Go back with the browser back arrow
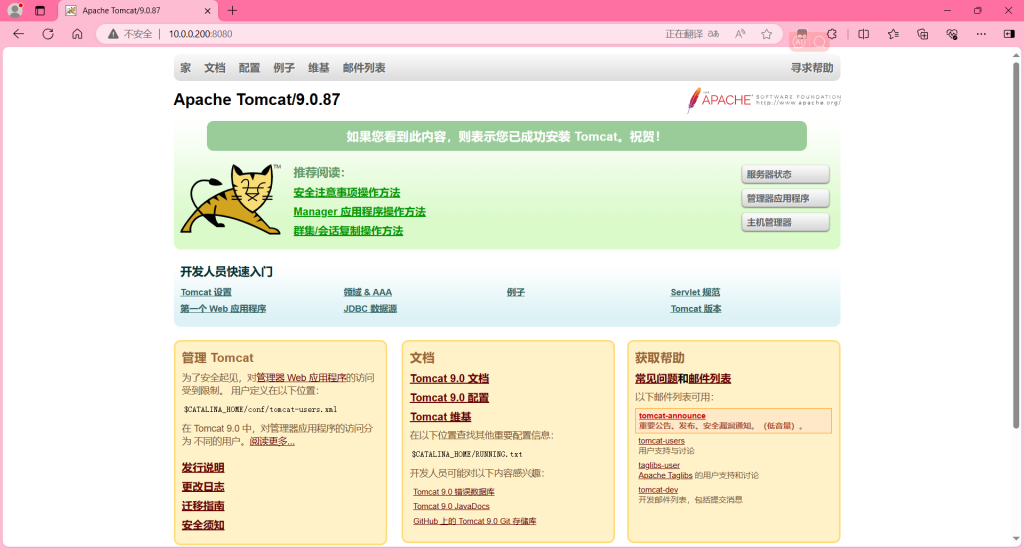Image resolution: width=1024 pixels, height=549 pixels. pos(18,34)
